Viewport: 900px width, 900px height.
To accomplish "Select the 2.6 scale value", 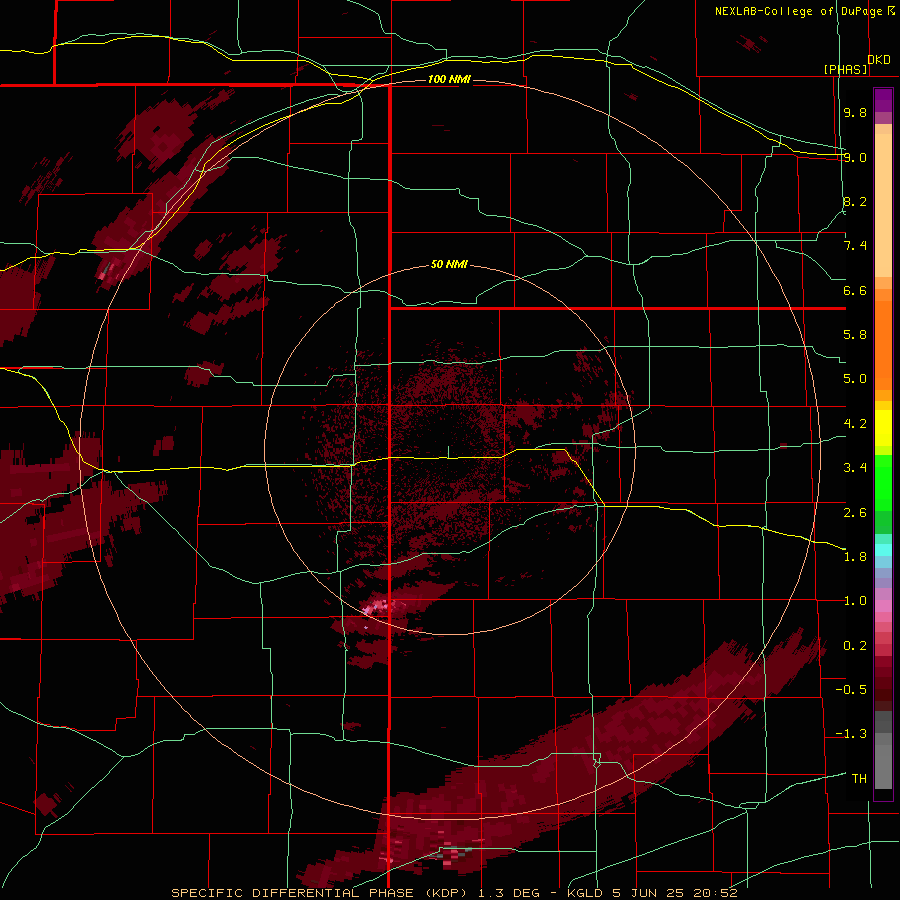I will pos(855,513).
